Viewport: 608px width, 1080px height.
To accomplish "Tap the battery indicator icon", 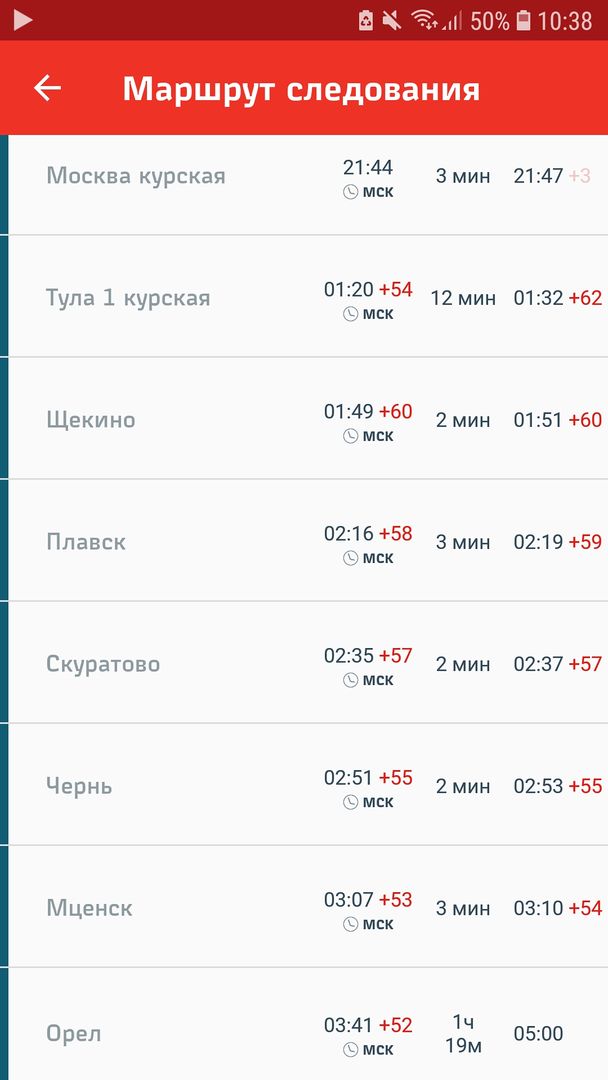I will 523,20.
